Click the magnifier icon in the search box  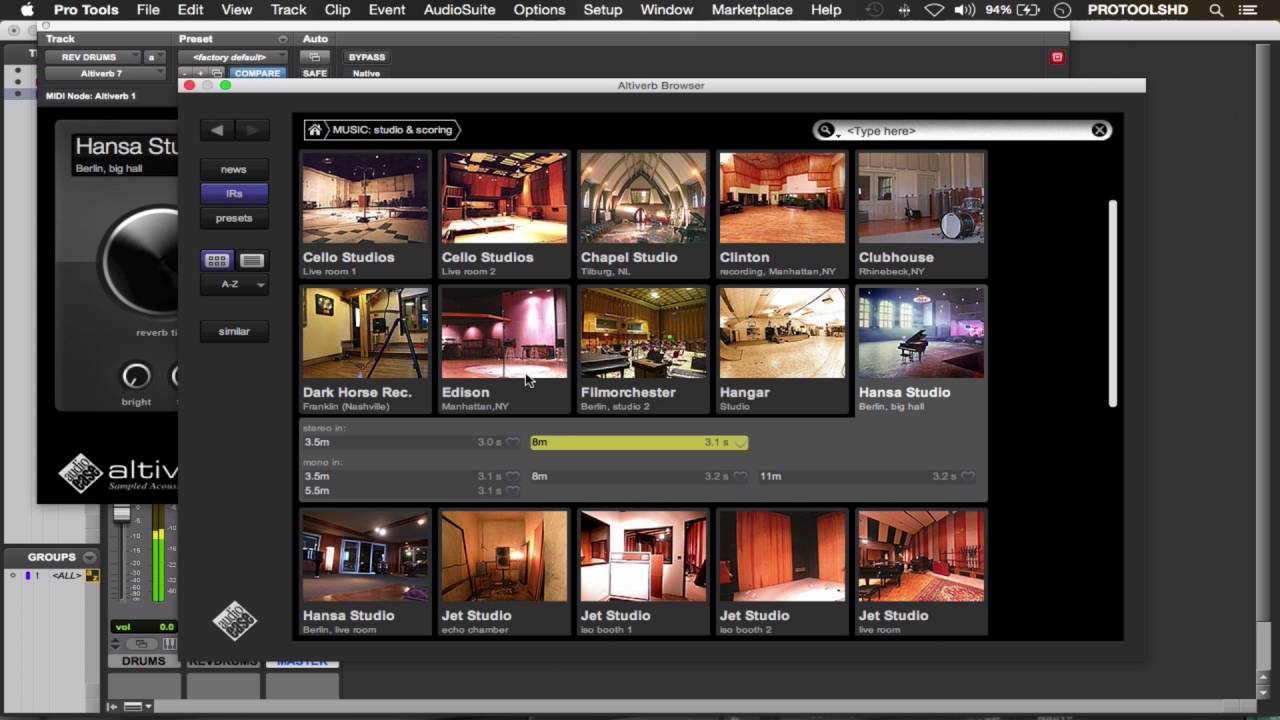pos(826,130)
